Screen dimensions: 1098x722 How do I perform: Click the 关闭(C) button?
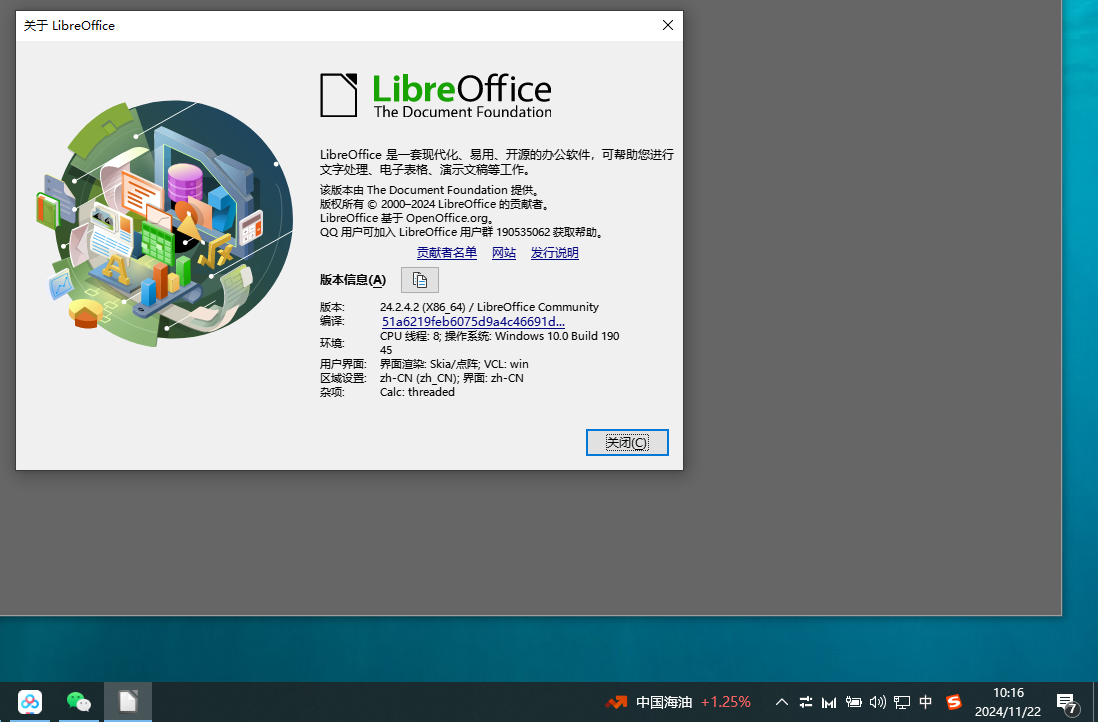click(627, 443)
